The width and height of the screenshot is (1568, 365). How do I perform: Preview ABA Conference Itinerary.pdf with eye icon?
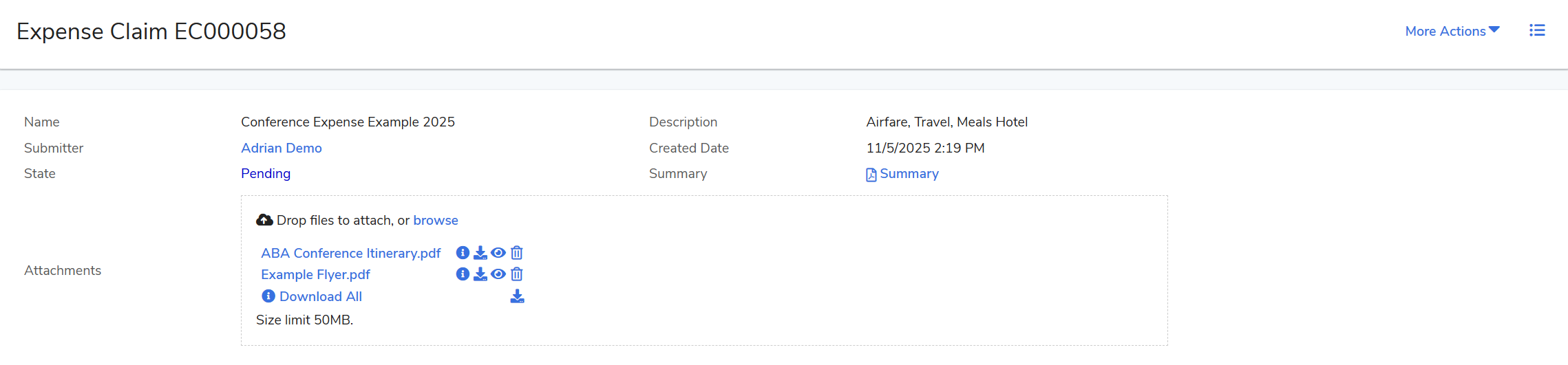[x=498, y=253]
